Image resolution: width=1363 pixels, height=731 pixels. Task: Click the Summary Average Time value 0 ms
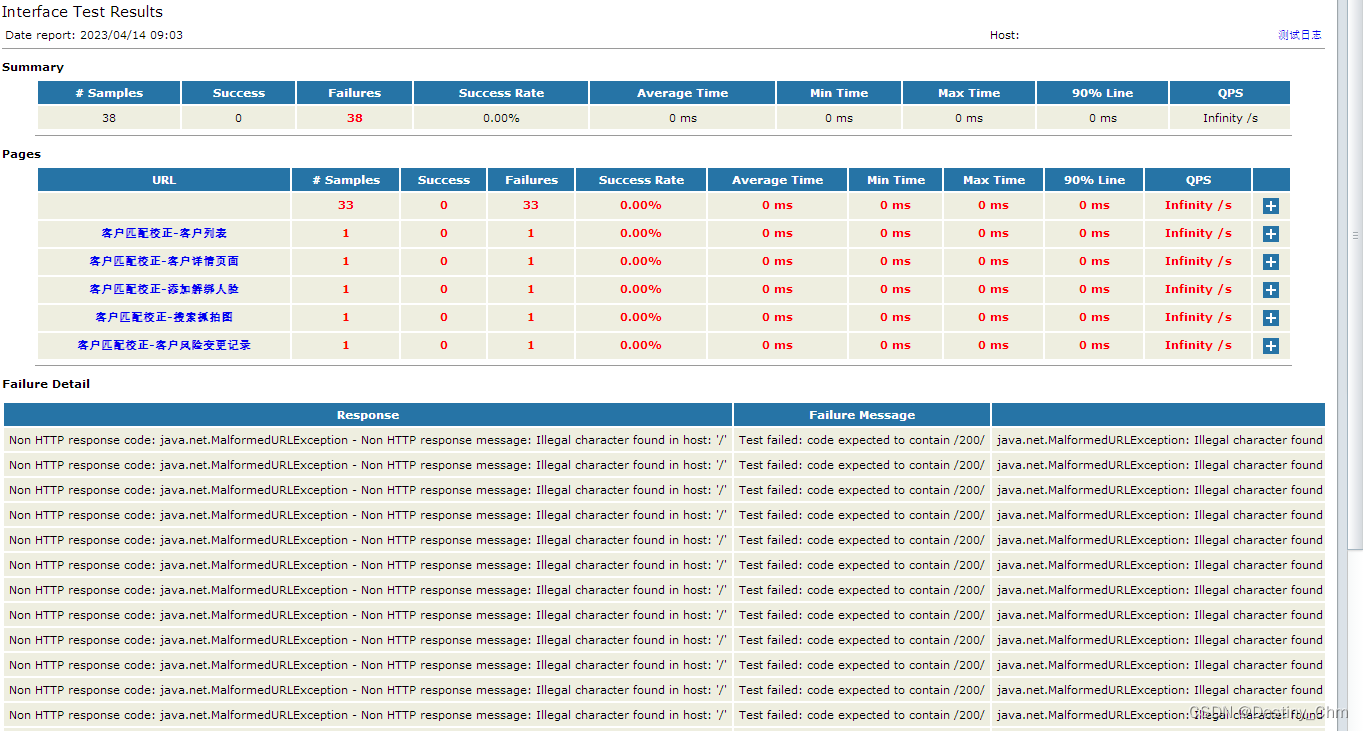coord(683,118)
